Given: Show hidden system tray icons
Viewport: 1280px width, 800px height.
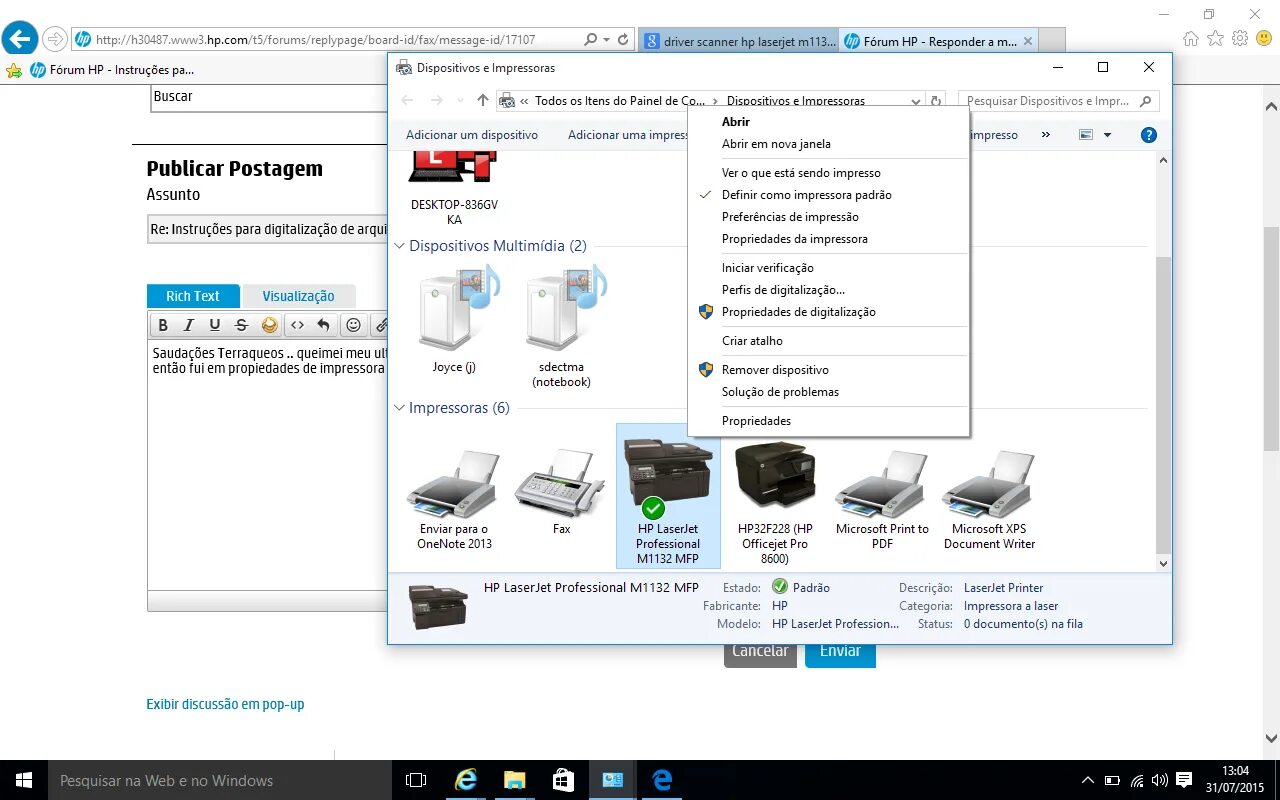Looking at the screenshot, I should click(1088, 780).
